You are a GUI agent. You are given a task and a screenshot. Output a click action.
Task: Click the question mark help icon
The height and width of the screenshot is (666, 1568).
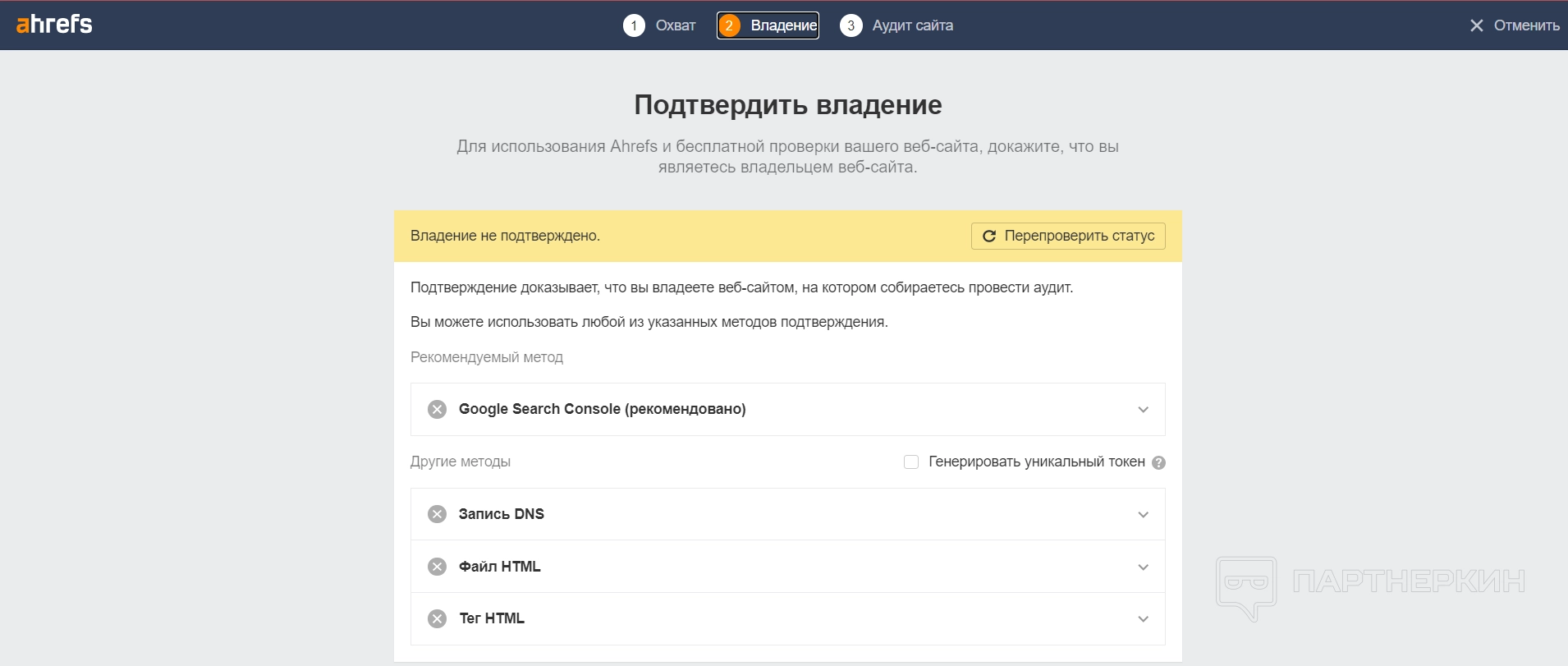(x=1158, y=462)
